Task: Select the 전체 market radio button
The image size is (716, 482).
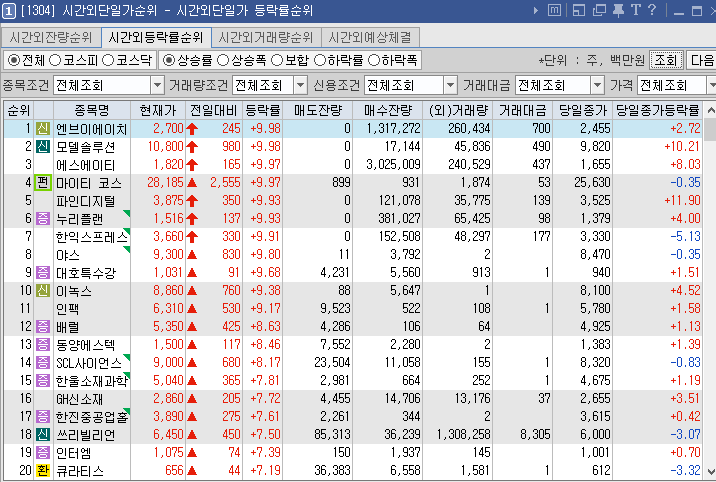Action: coord(14,60)
